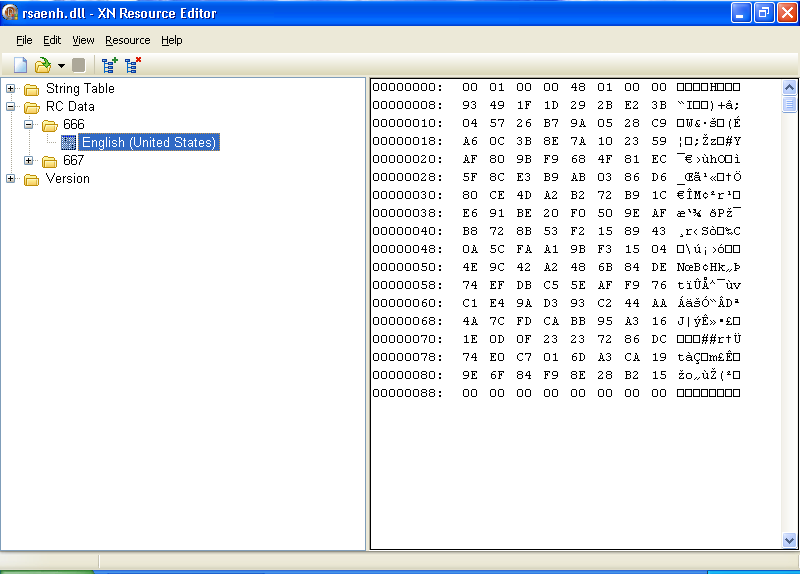The width and height of the screenshot is (800, 574).
Task: Click the hex view scroll down arrow
Action: [x=789, y=540]
